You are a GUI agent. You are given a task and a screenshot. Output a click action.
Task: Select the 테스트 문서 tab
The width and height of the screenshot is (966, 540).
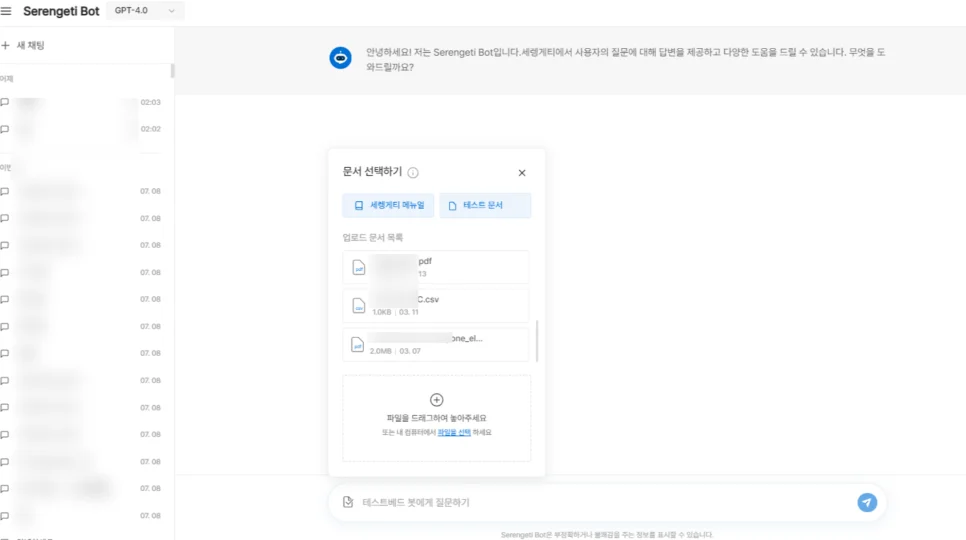point(485,206)
